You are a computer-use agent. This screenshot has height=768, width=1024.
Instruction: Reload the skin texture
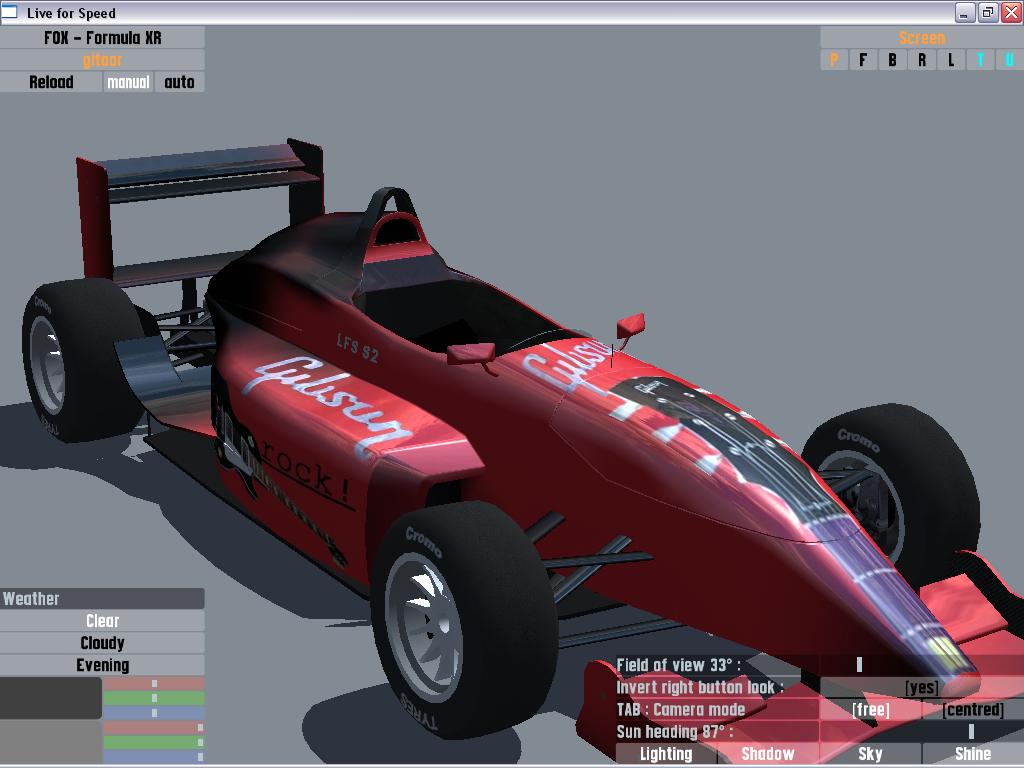click(51, 82)
